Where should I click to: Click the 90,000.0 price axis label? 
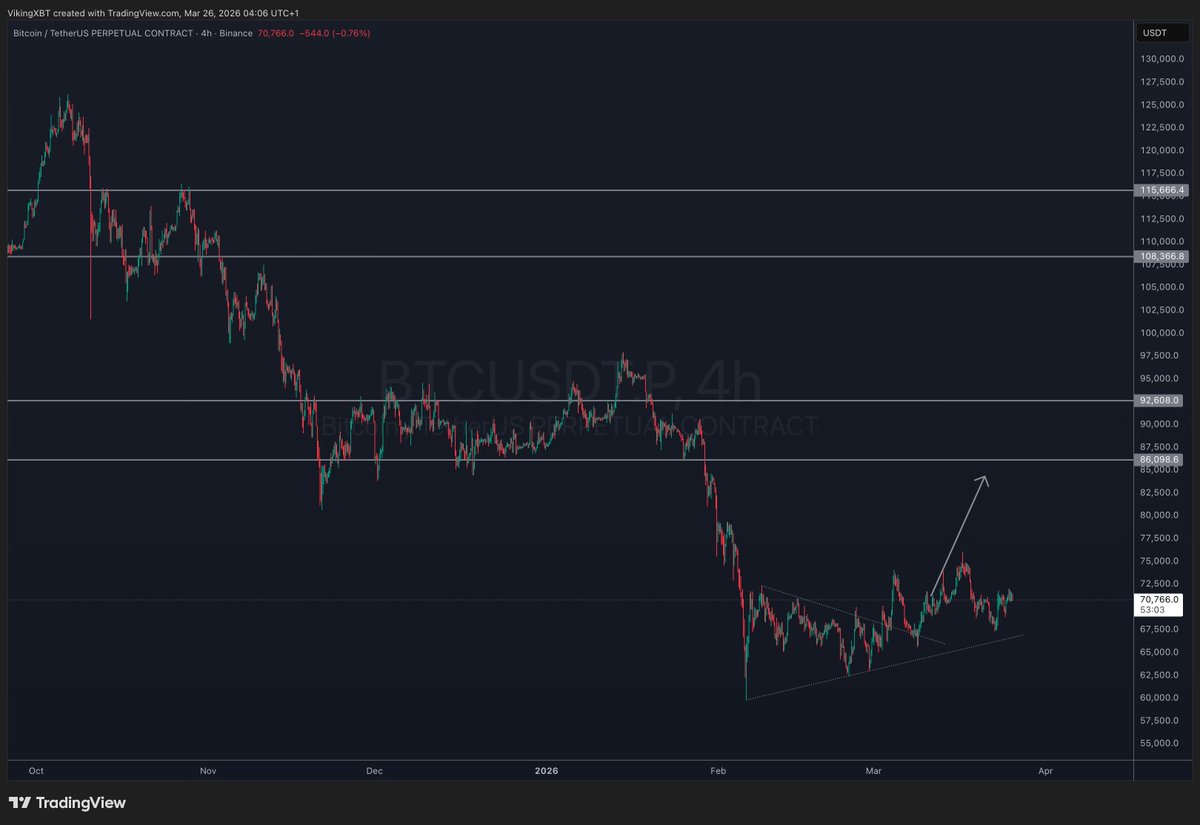tap(1160, 424)
